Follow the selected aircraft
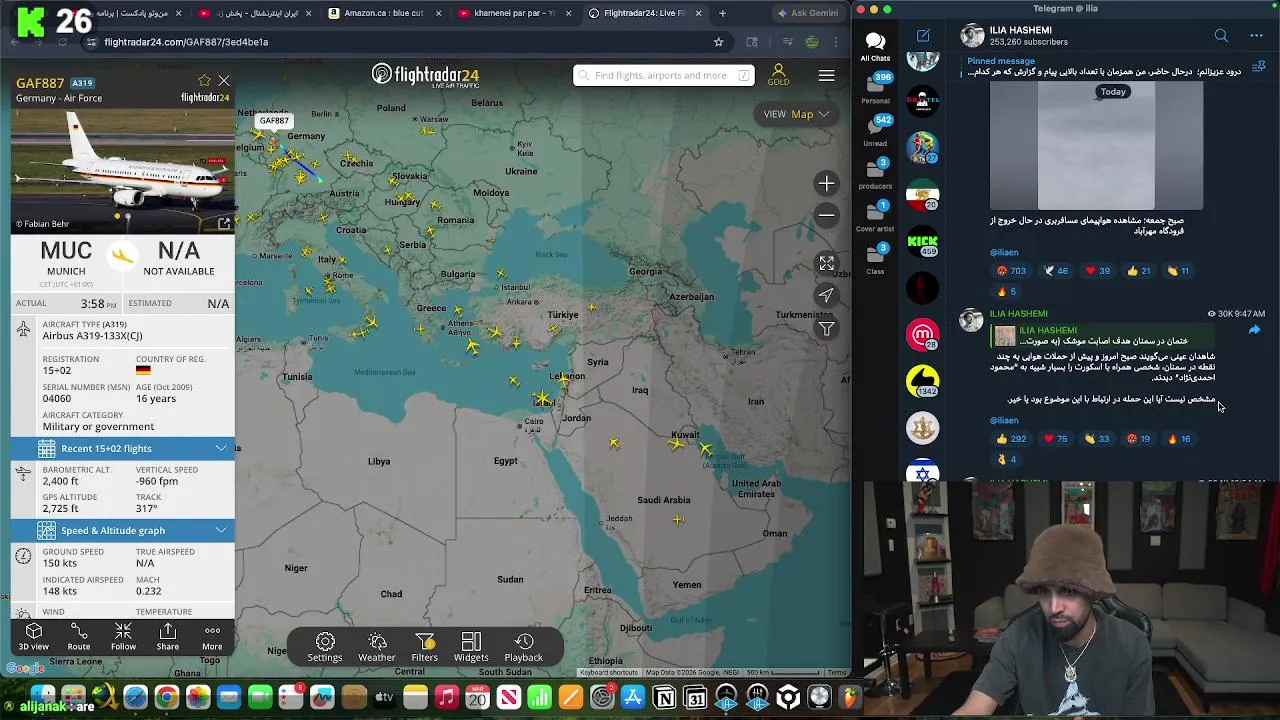Screen dimensions: 1280x720 [x=123, y=637]
